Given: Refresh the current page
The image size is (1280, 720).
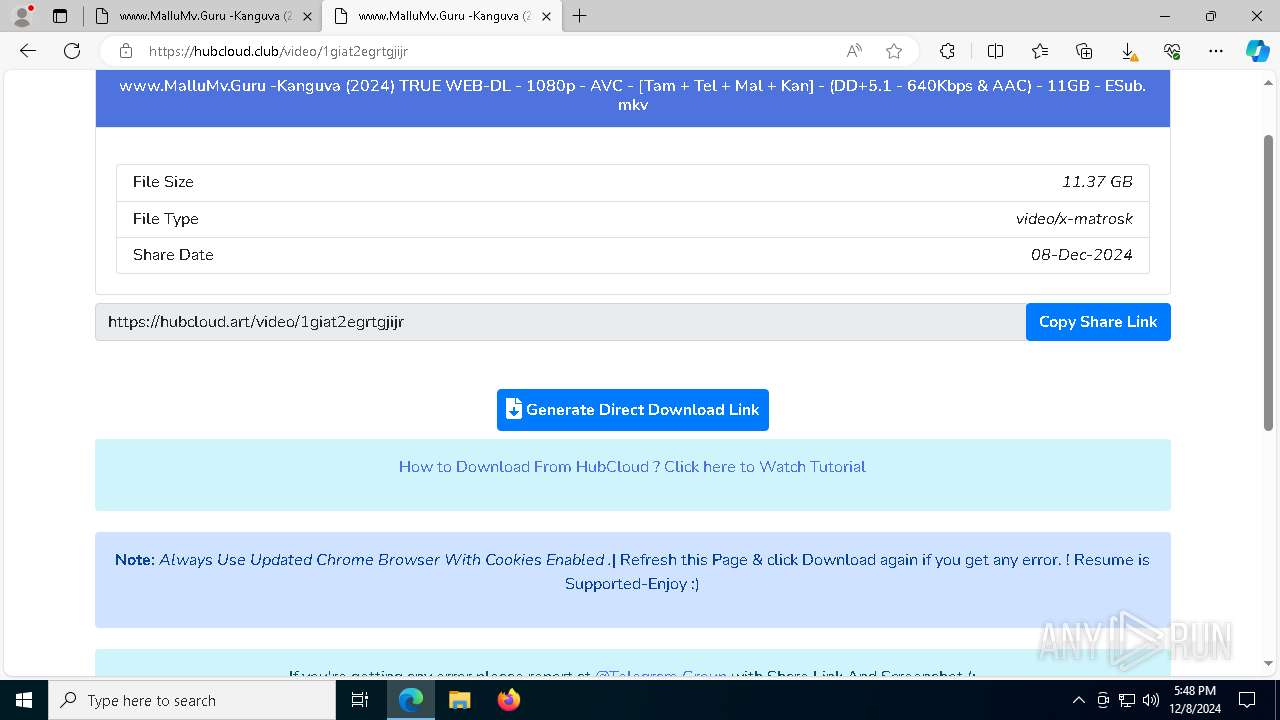Looking at the screenshot, I should 72,51.
